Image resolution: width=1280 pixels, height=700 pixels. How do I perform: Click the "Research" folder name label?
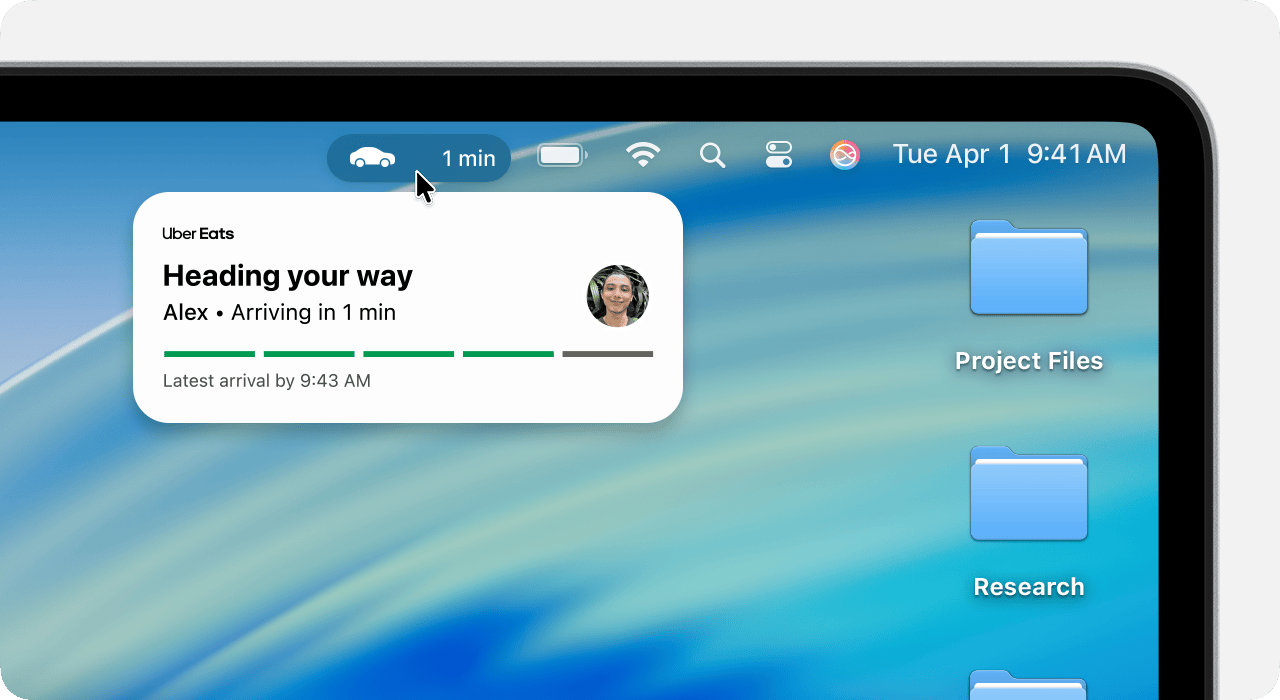click(1029, 587)
